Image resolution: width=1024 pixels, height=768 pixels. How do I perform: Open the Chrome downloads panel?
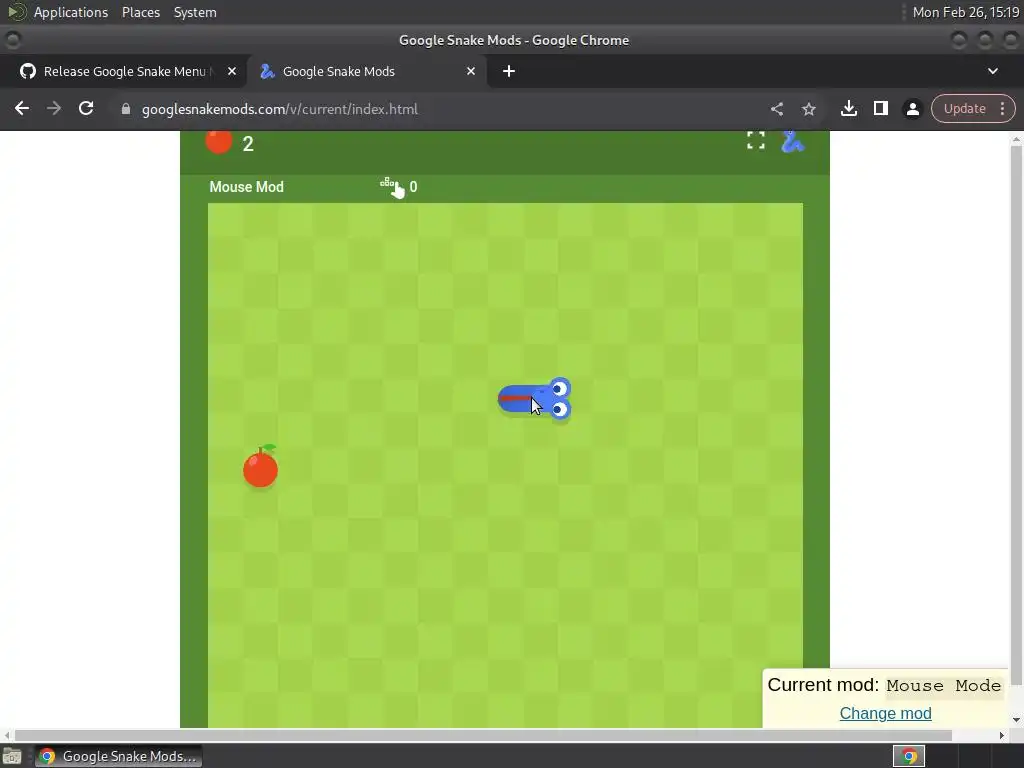point(848,108)
